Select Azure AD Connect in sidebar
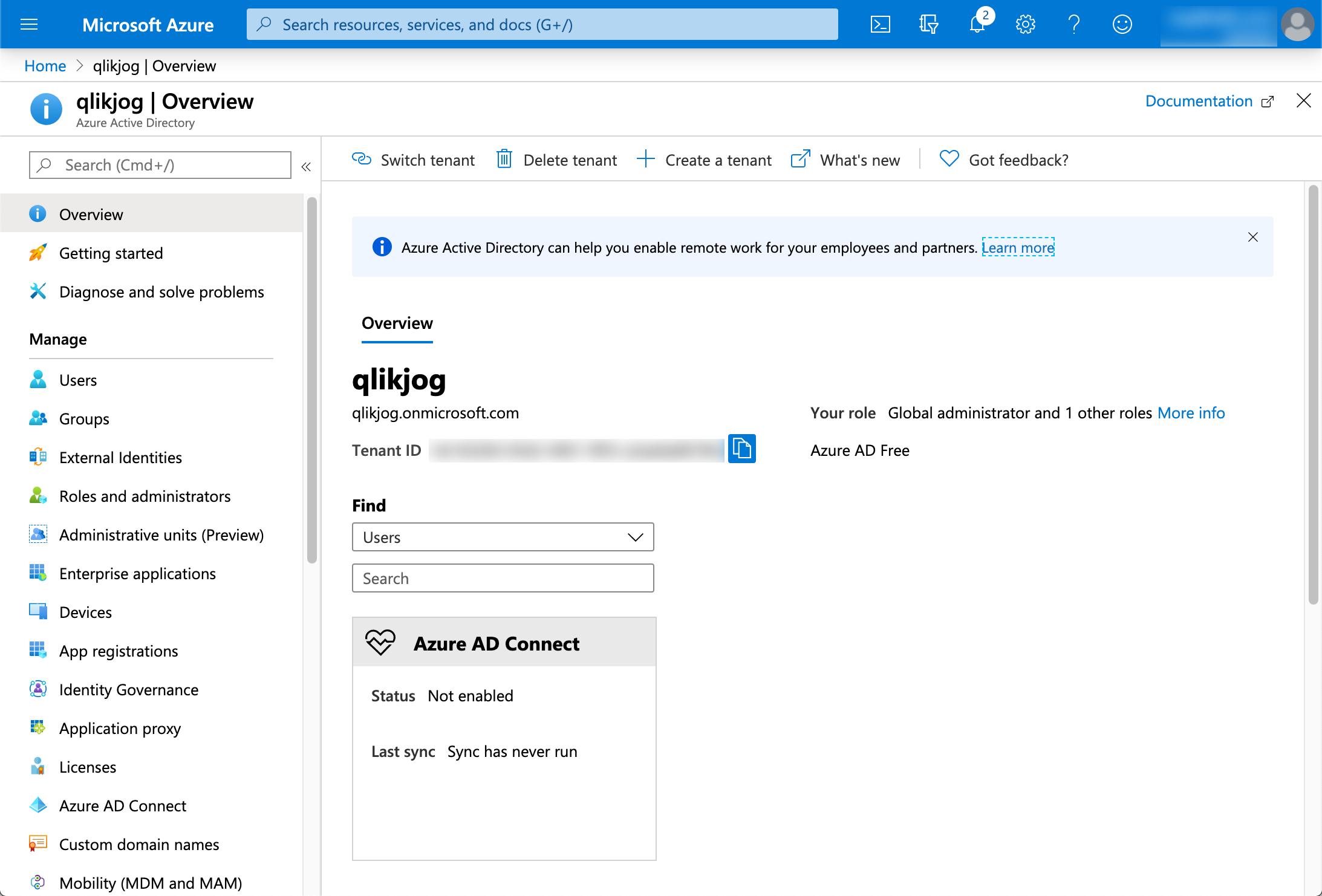The image size is (1322, 896). [x=151, y=805]
